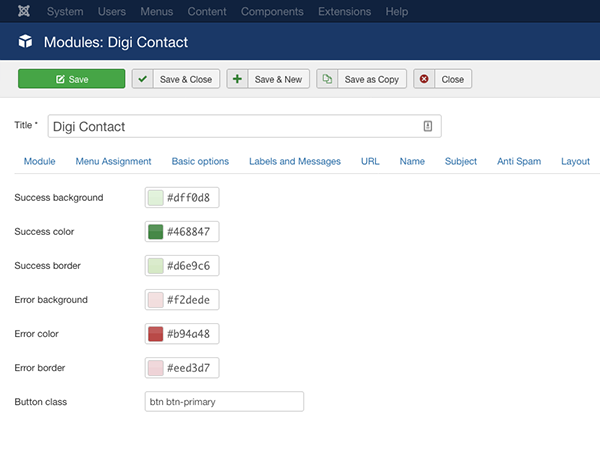Open the Error background color swatch
The width and height of the screenshot is (600, 450).
tap(155, 300)
